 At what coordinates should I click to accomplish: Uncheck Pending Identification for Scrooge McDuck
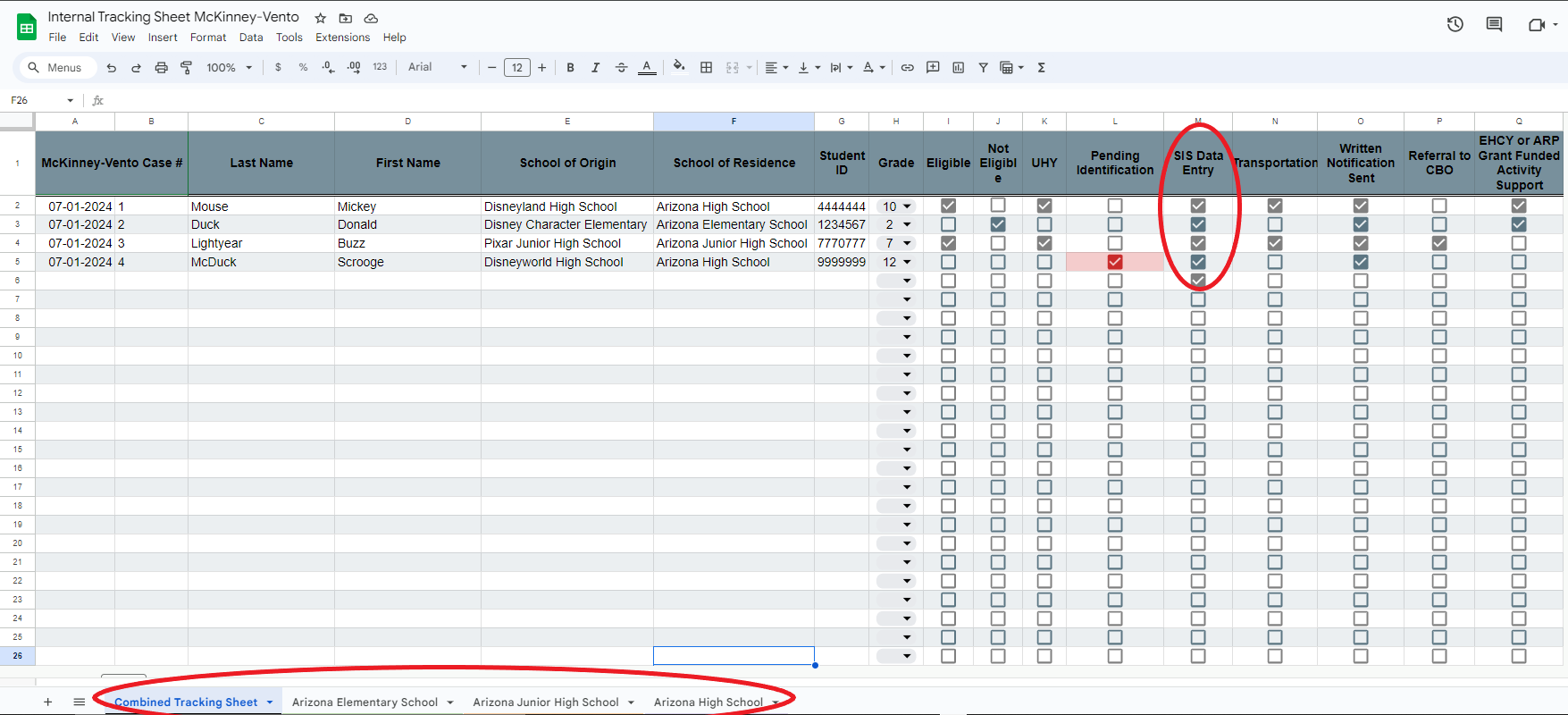click(x=1114, y=262)
